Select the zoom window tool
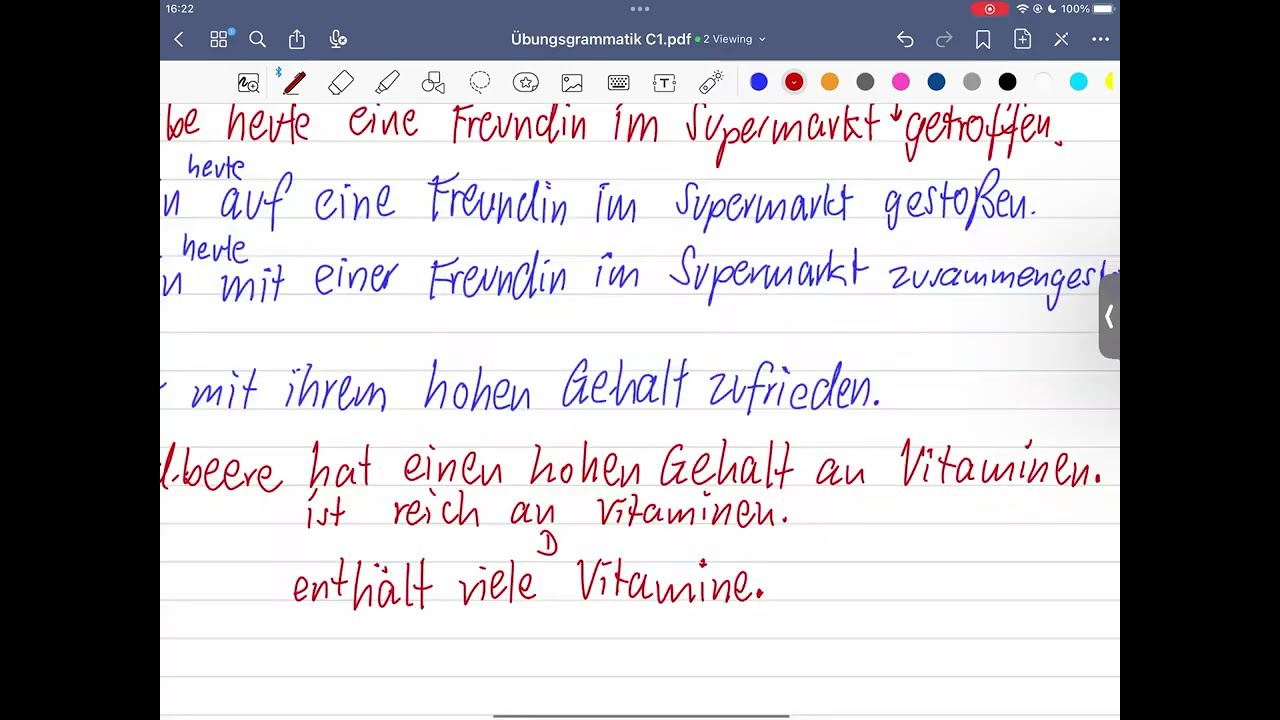Image resolution: width=1280 pixels, height=720 pixels. pos(248,82)
